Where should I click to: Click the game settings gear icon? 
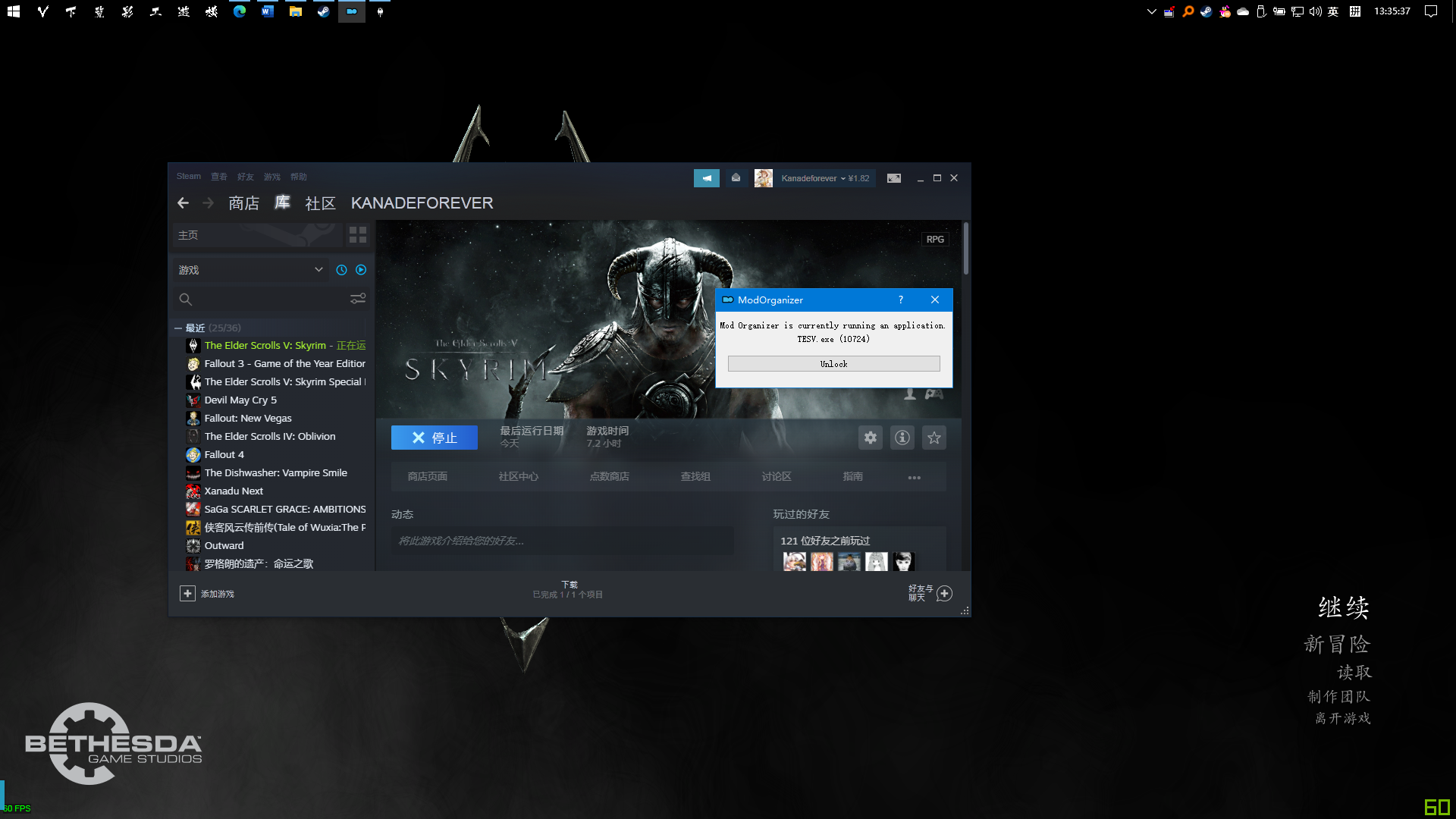[x=870, y=438]
